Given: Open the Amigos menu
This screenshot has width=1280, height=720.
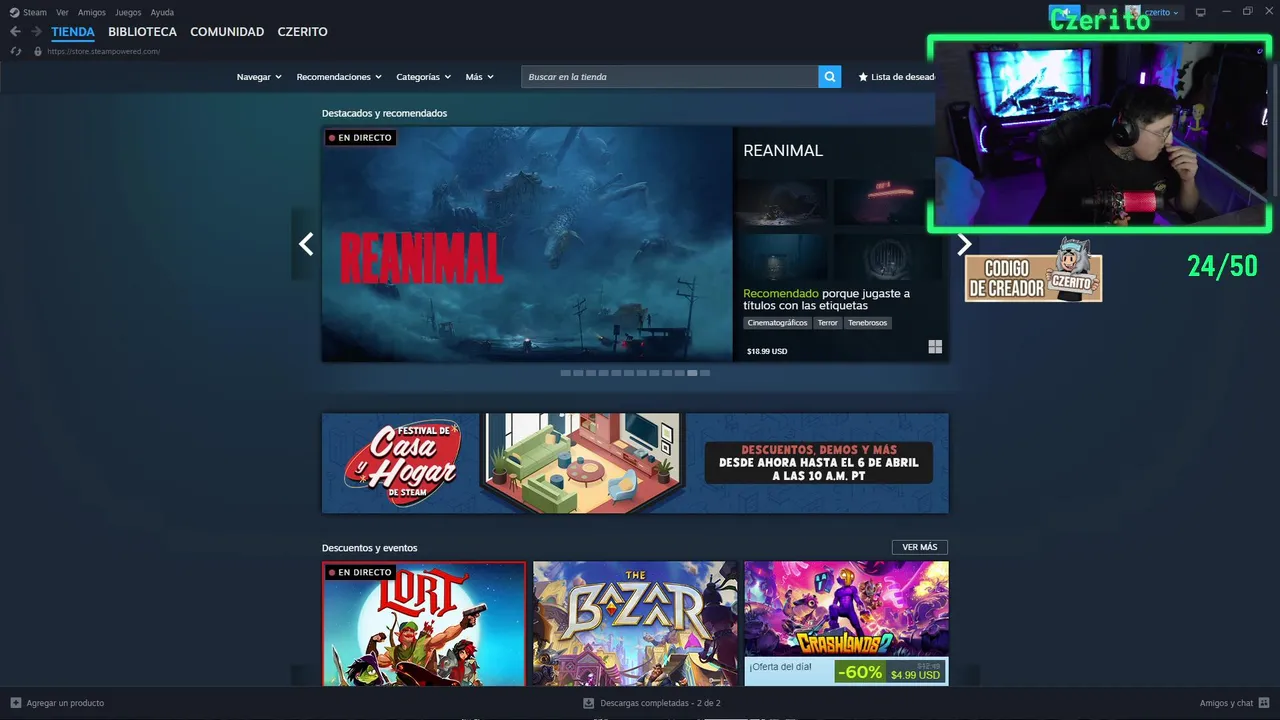Looking at the screenshot, I should tap(92, 12).
